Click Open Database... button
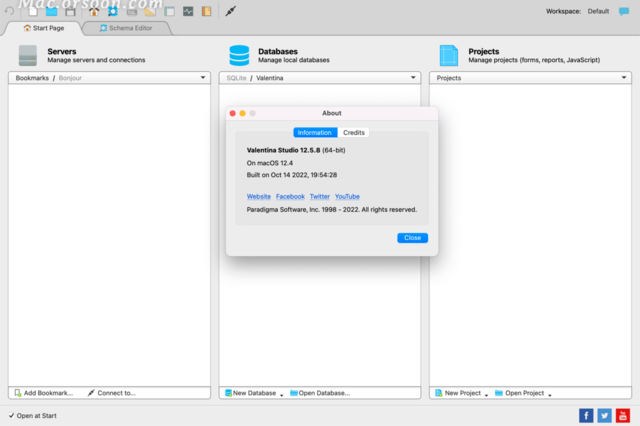 tap(320, 393)
